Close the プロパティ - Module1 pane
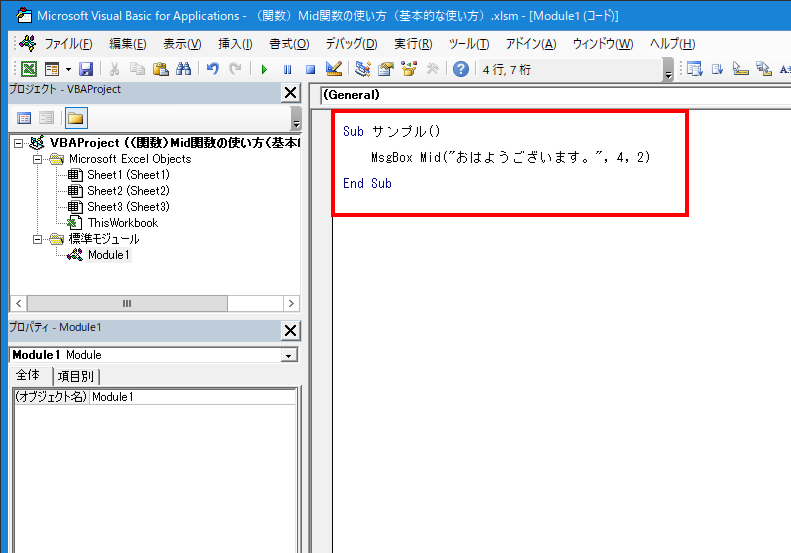 291,331
